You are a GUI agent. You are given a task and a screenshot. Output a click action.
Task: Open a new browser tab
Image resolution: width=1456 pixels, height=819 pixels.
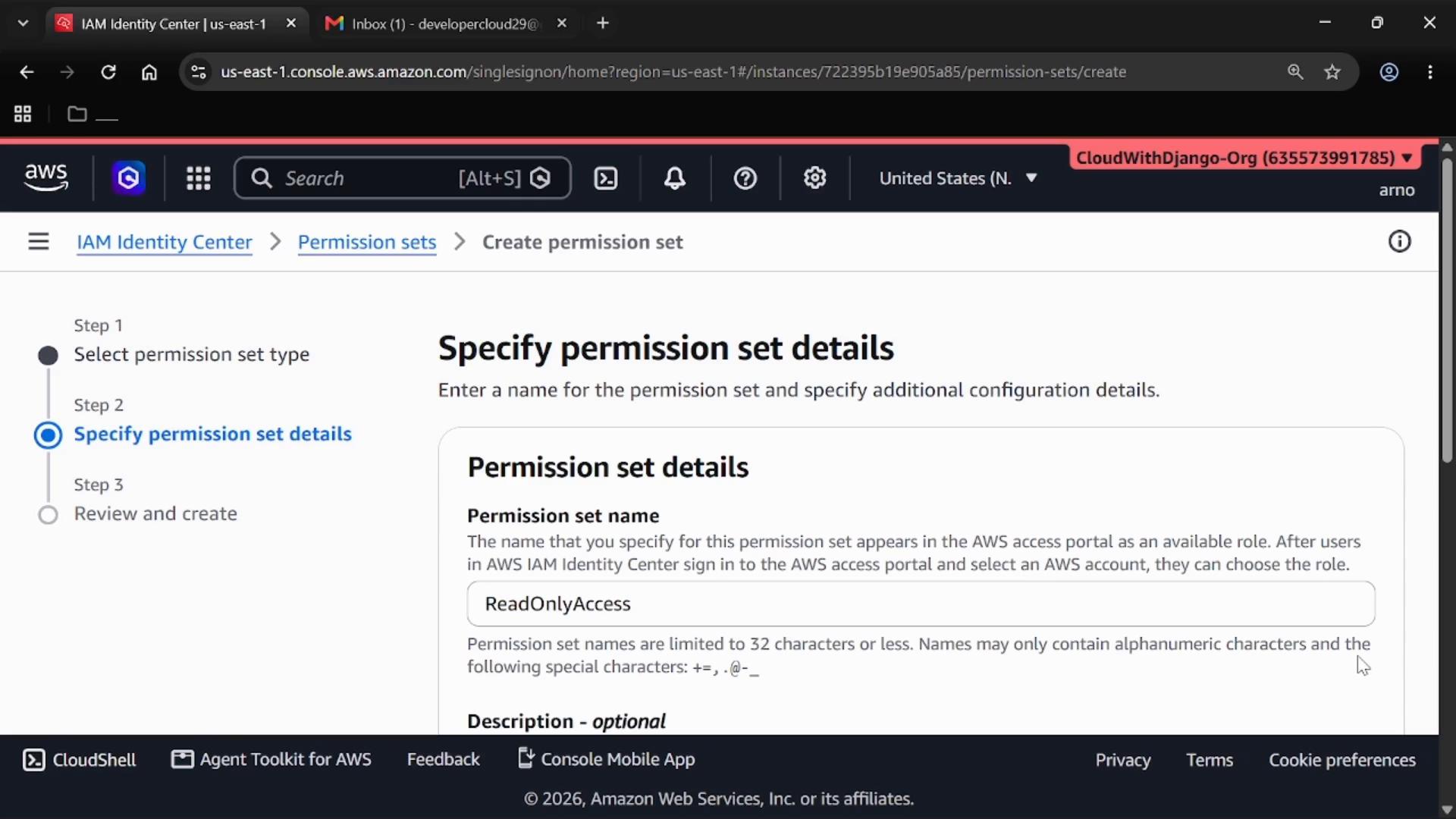603,24
